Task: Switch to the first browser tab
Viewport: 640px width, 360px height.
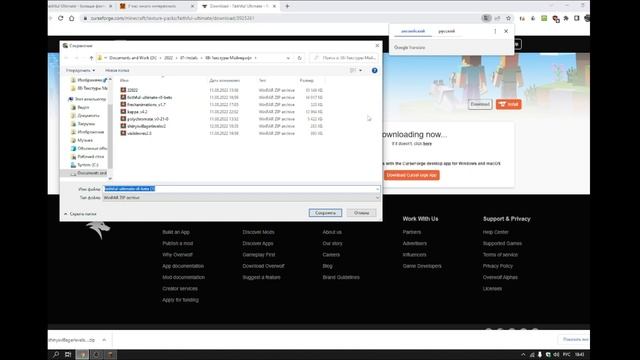Action: 80,6
